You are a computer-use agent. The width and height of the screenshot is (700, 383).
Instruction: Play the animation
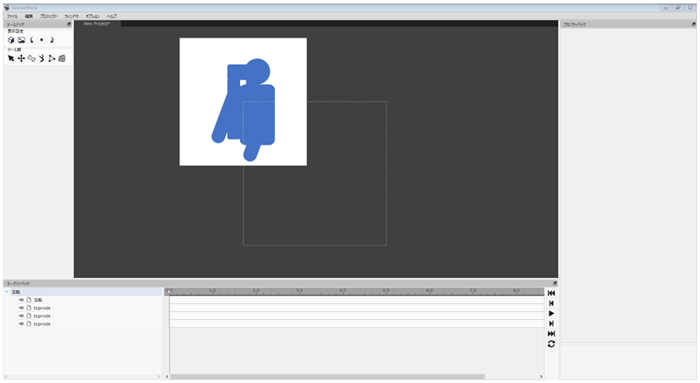[551, 313]
